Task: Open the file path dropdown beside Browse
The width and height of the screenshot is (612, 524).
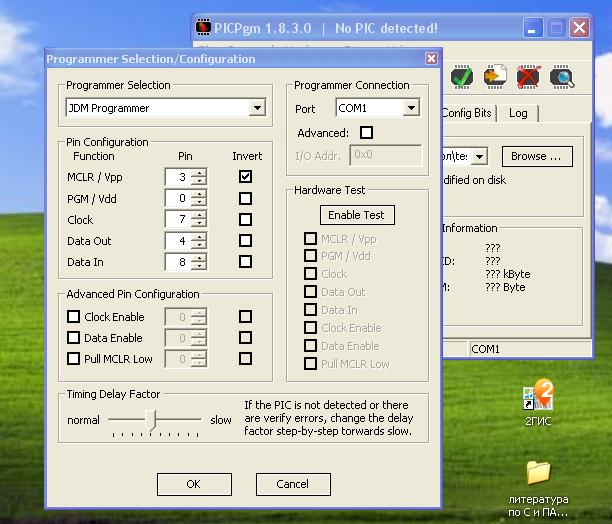Action: [479, 156]
